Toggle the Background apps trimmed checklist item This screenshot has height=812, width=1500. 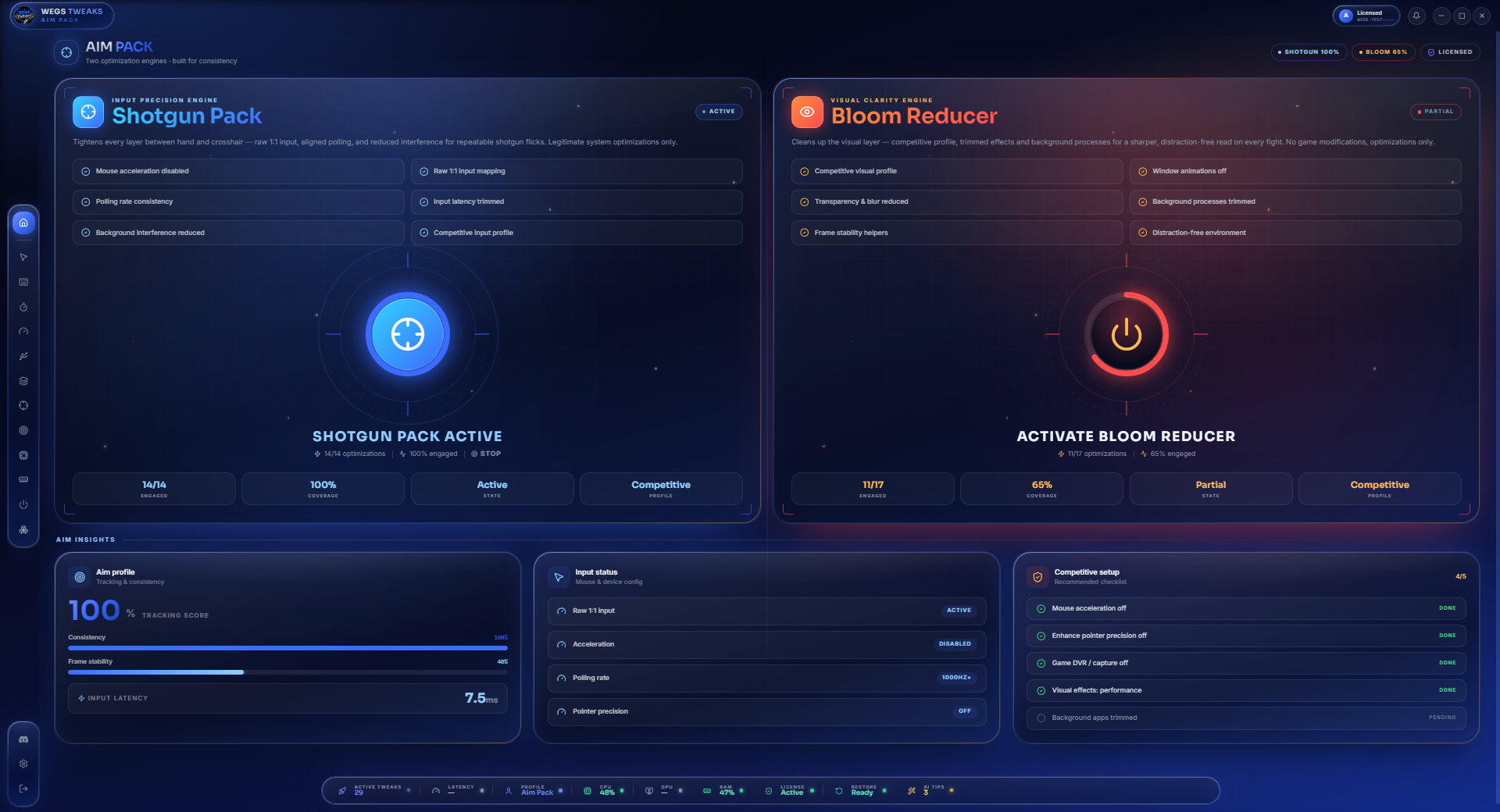(x=1246, y=718)
